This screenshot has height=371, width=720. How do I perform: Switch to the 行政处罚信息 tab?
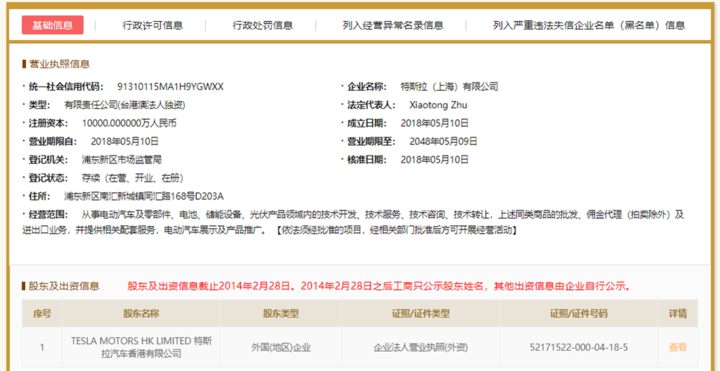263,25
